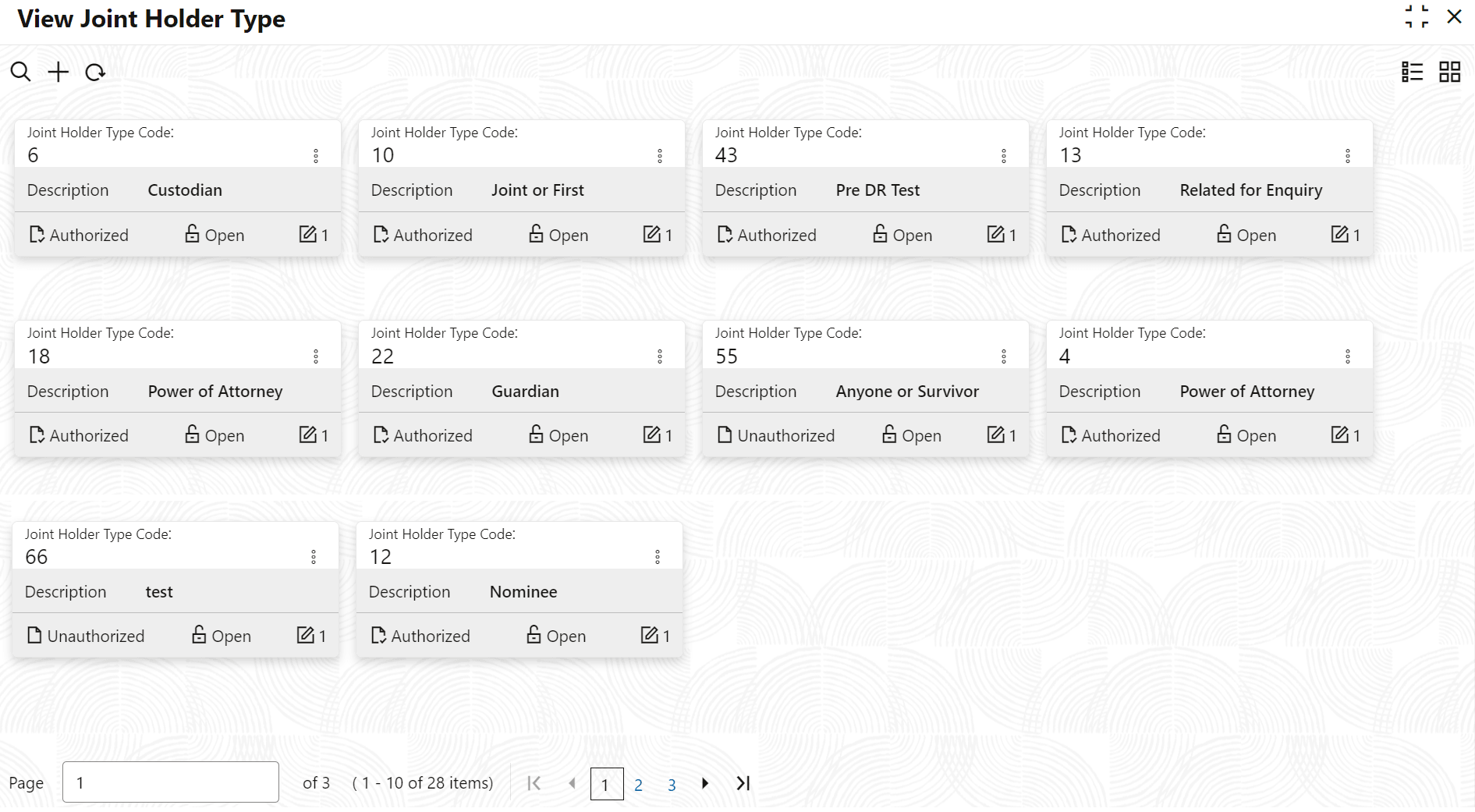1475x812 pixels.
Task: Expand kebab menu on Nominee card
Action: click(658, 557)
